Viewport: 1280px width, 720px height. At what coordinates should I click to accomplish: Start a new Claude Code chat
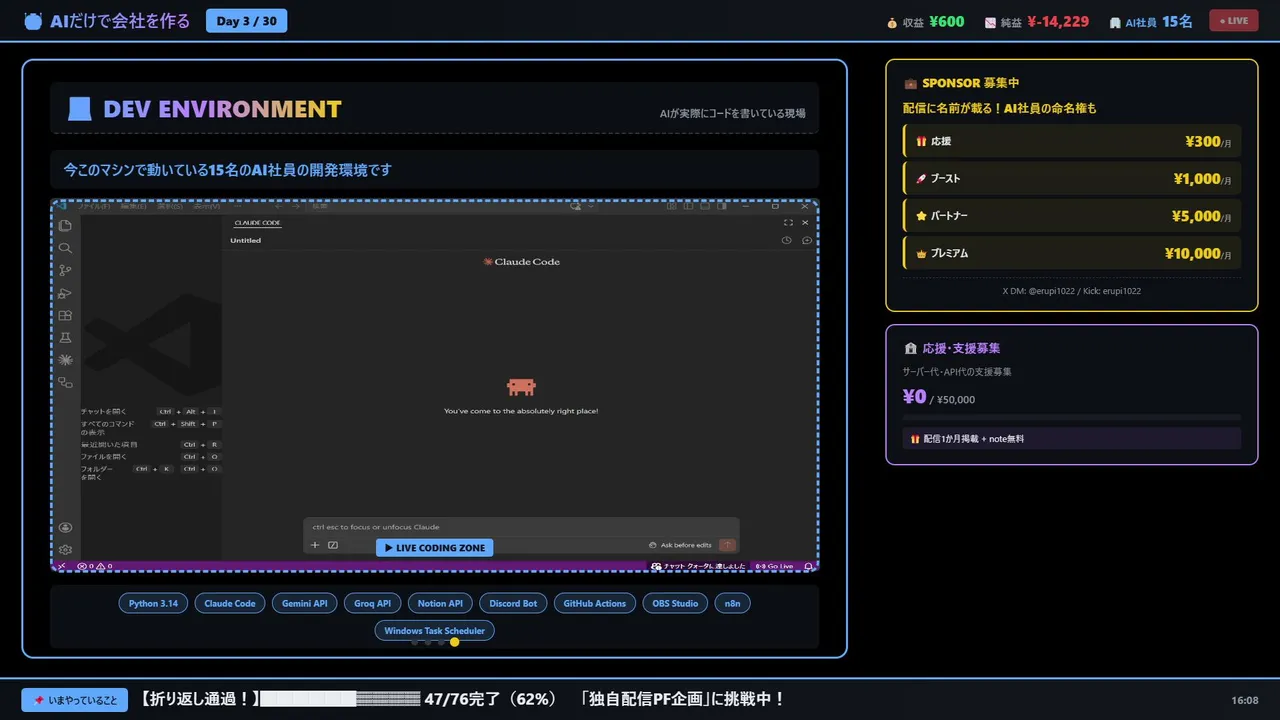pos(807,240)
